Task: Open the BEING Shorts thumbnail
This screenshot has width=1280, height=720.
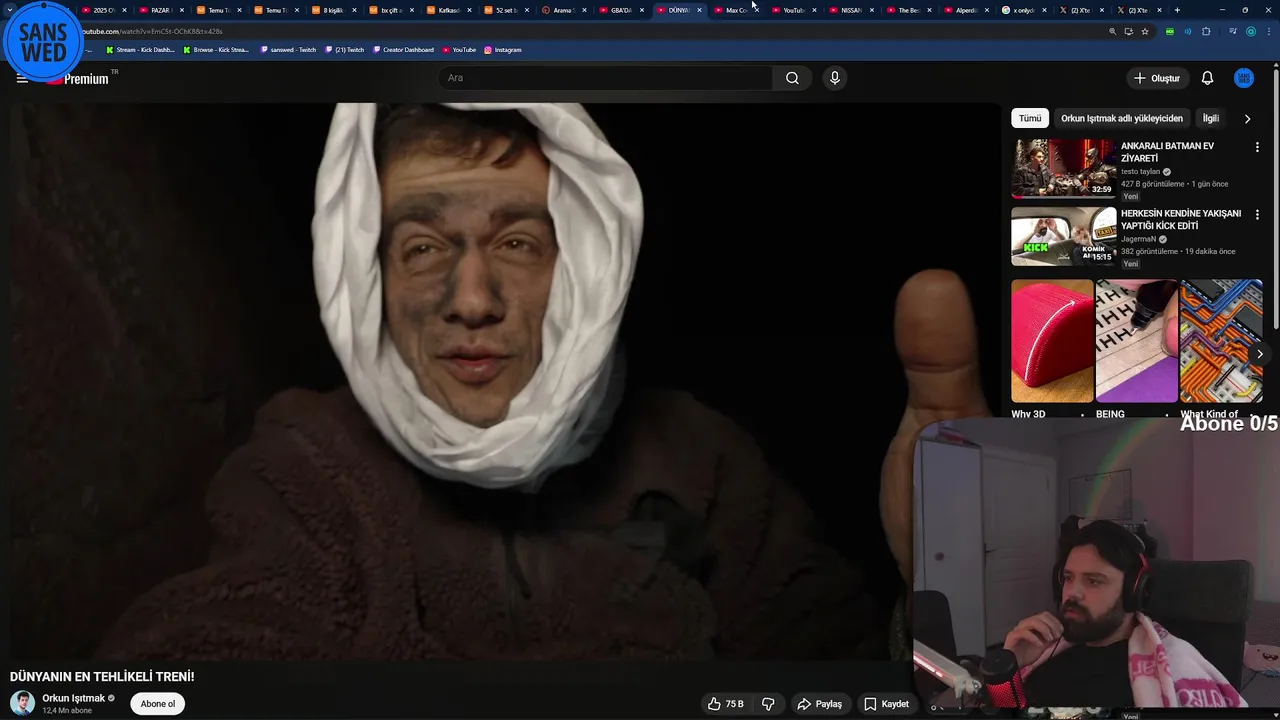Action: 1136,340
